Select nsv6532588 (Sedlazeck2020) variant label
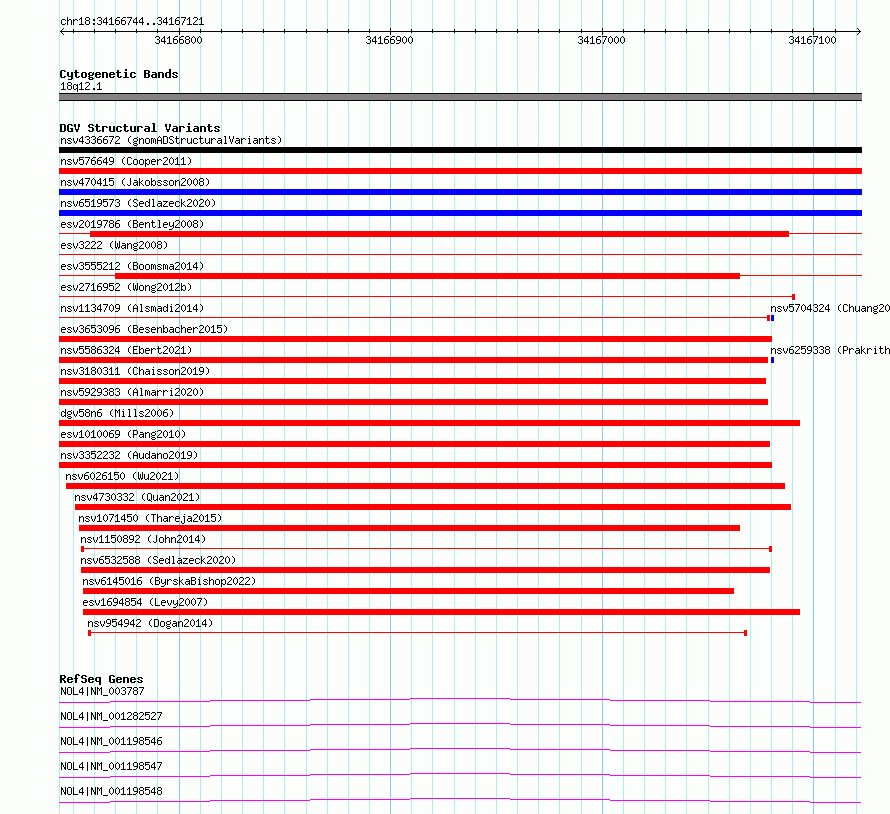Image resolution: width=890 pixels, height=814 pixels. (x=158, y=560)
